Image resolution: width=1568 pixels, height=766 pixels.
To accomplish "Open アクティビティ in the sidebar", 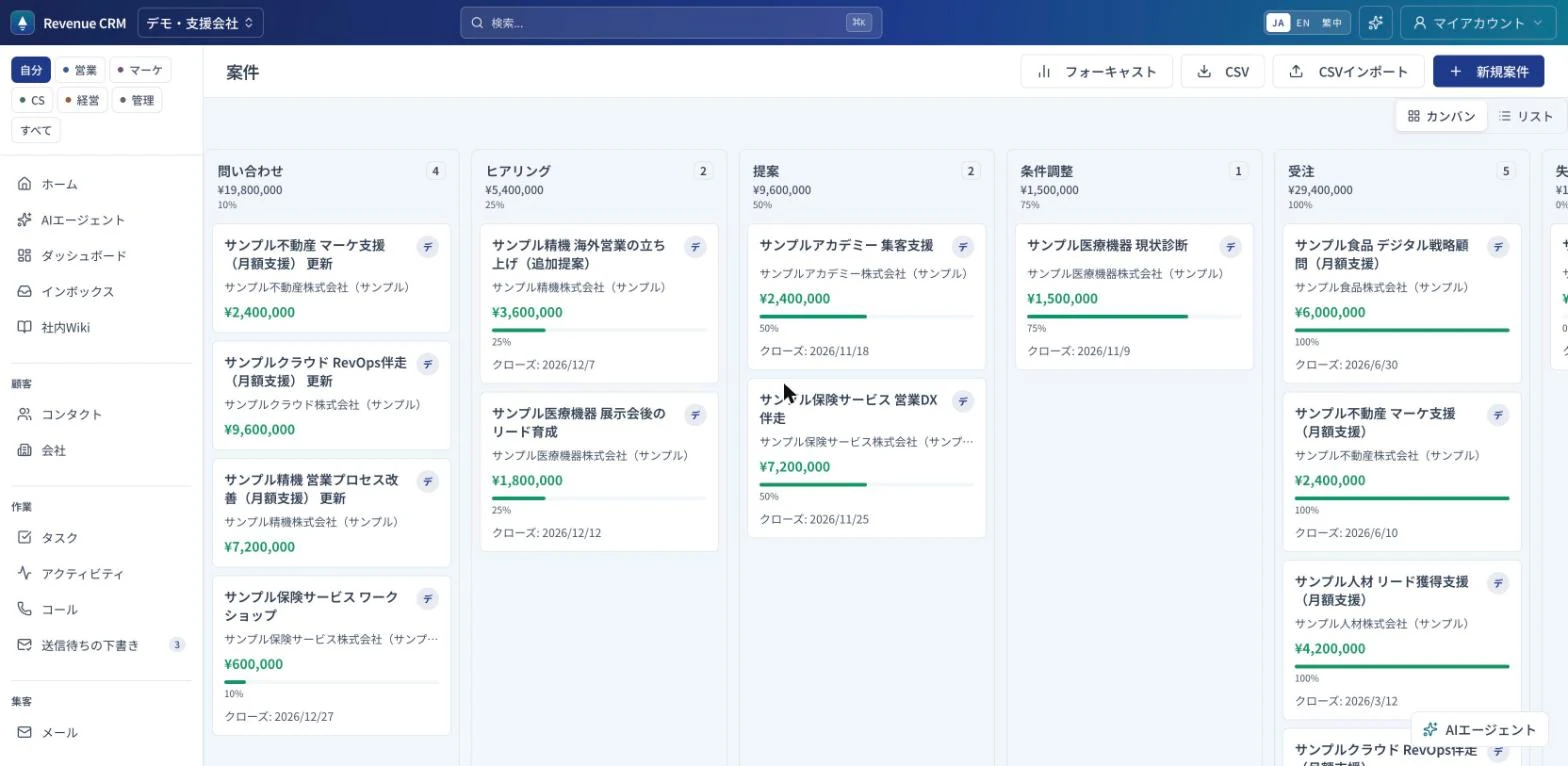I will (101, 574).
